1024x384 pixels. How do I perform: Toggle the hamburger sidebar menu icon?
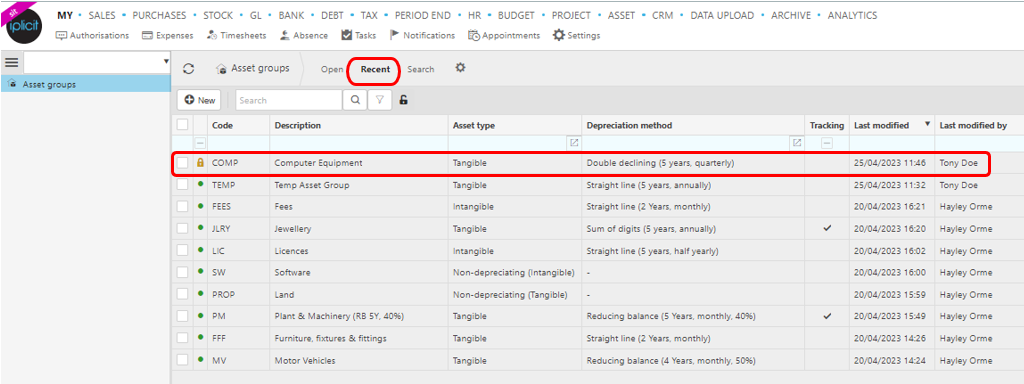click(x=11, y=63)
